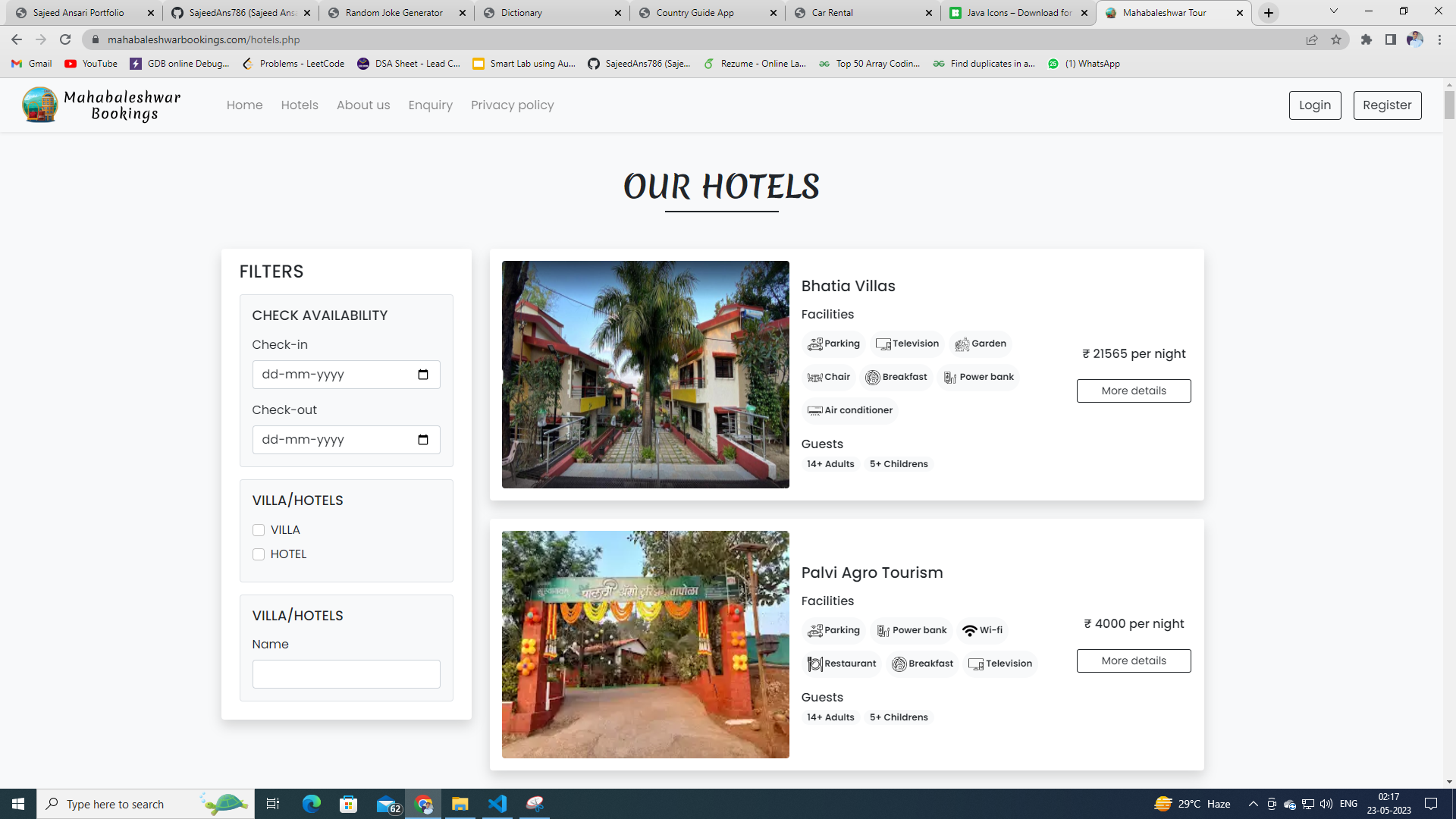Click the Register button
This screenshot has height=819, width=1456.
[x=1387, y=105]
